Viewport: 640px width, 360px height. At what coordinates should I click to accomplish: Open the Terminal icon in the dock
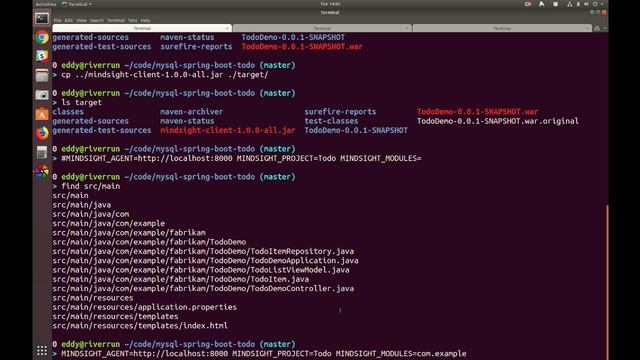click(x=42, y=18)
